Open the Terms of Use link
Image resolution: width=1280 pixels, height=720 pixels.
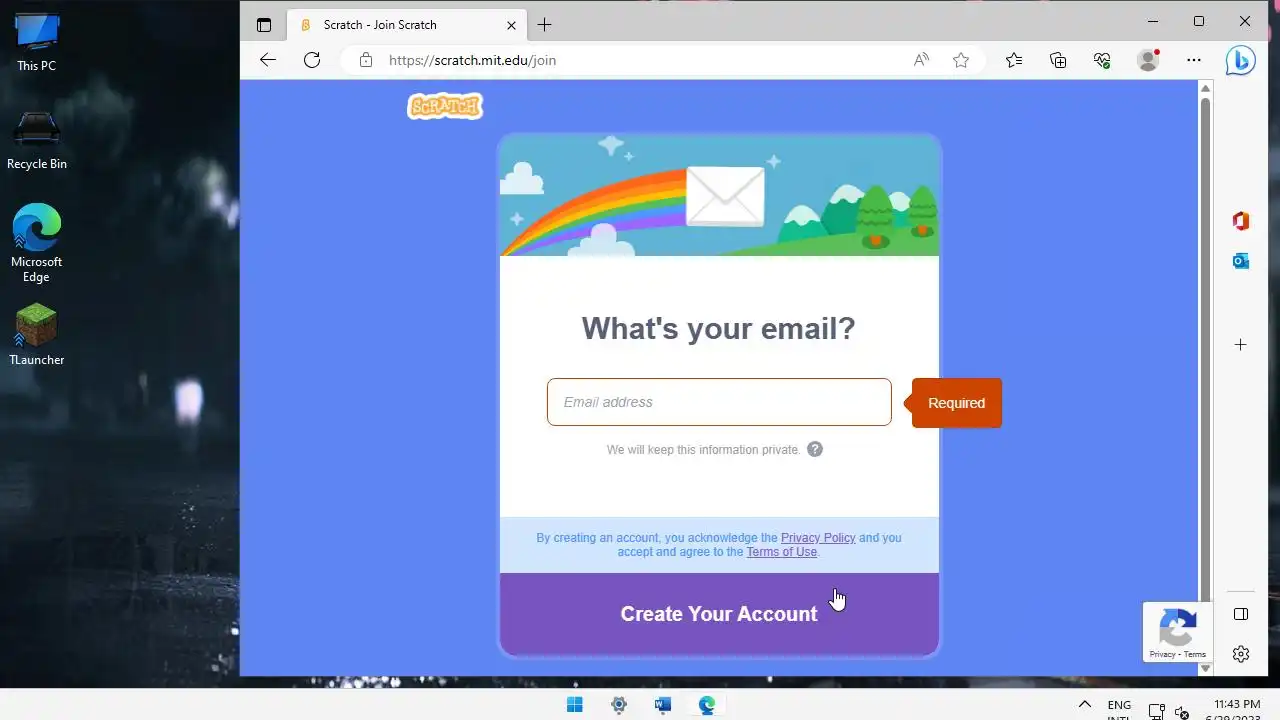coord(782,552)
